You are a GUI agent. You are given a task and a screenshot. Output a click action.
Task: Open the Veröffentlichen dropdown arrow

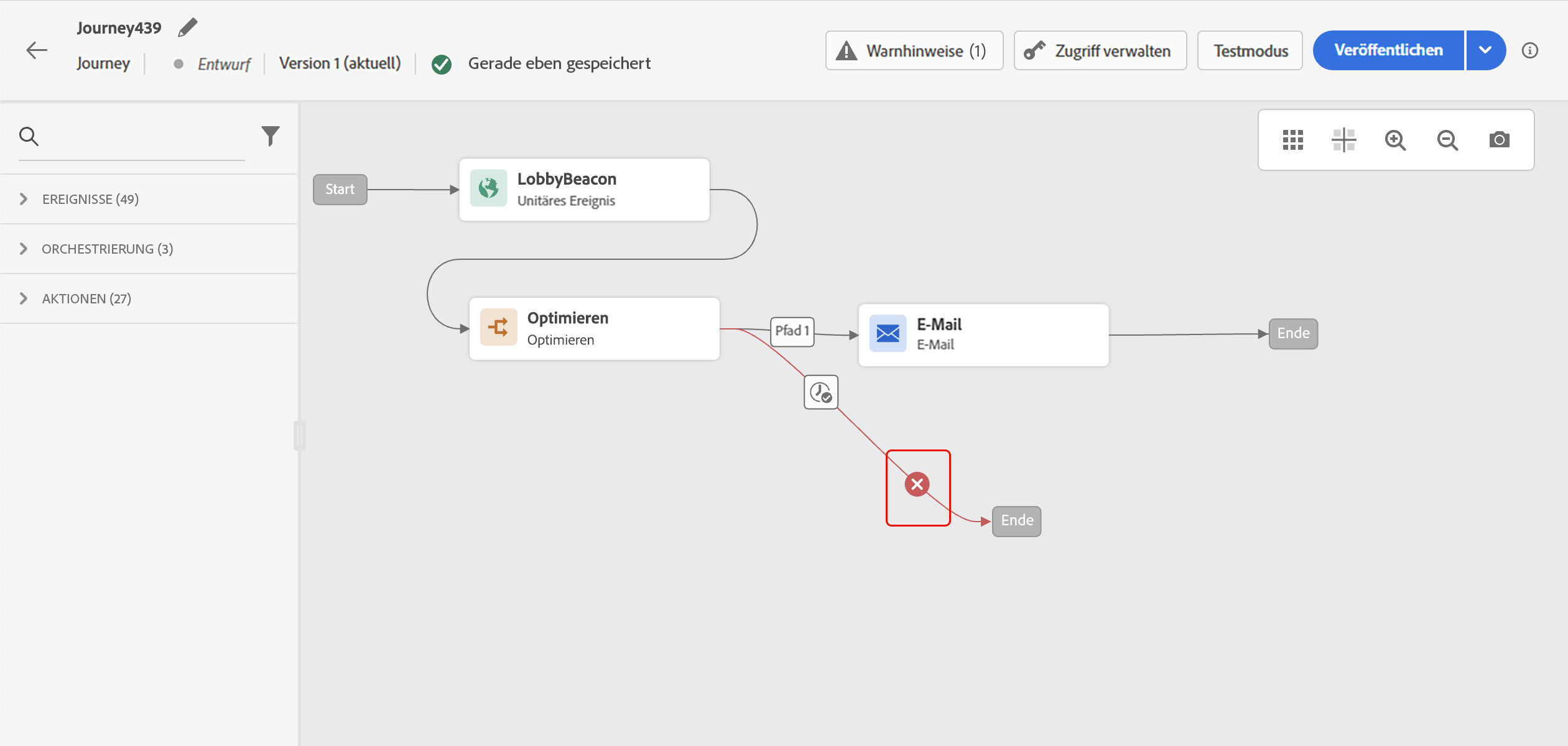(1485, 50)
